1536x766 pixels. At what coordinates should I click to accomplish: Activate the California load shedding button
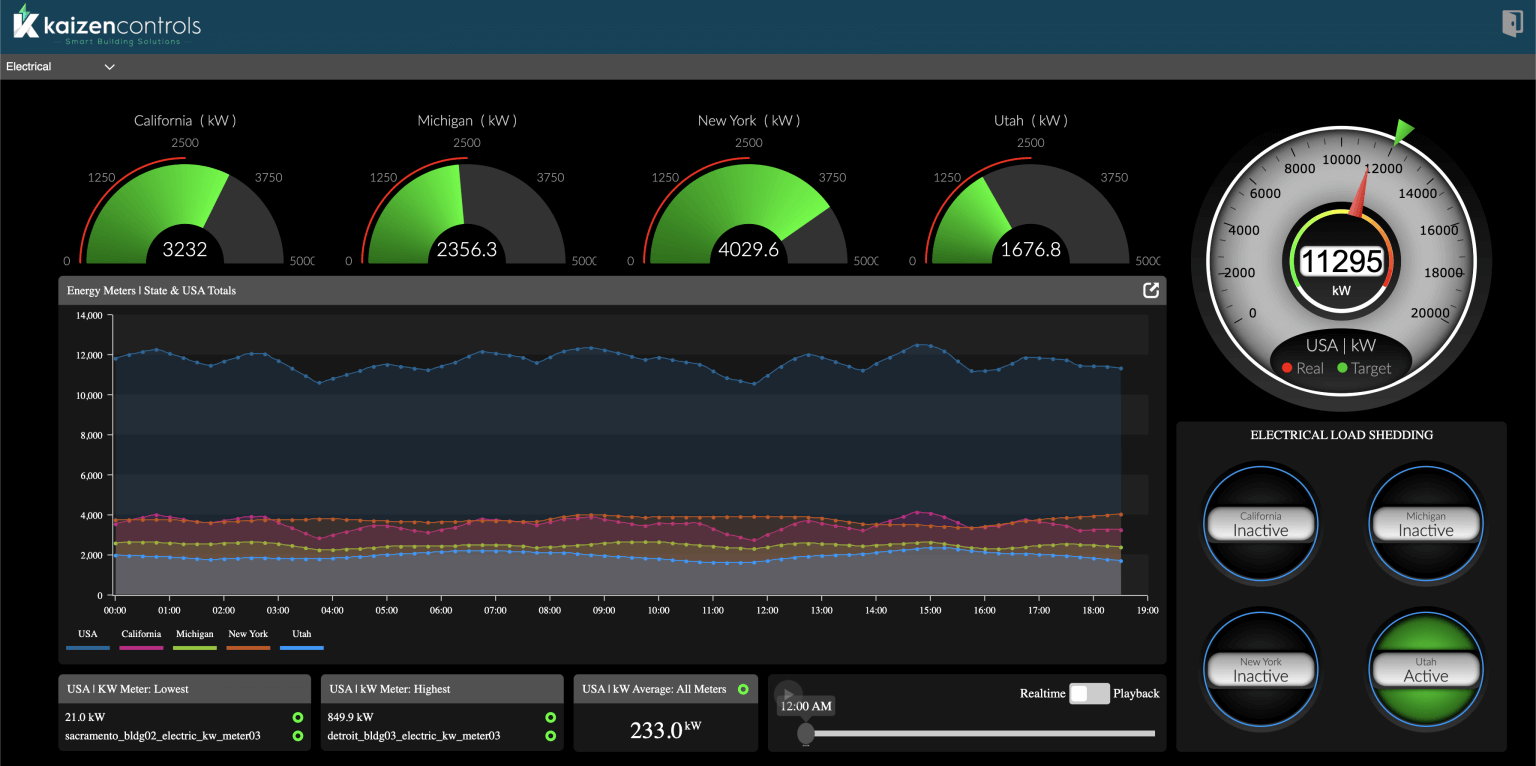(1261, 523)
